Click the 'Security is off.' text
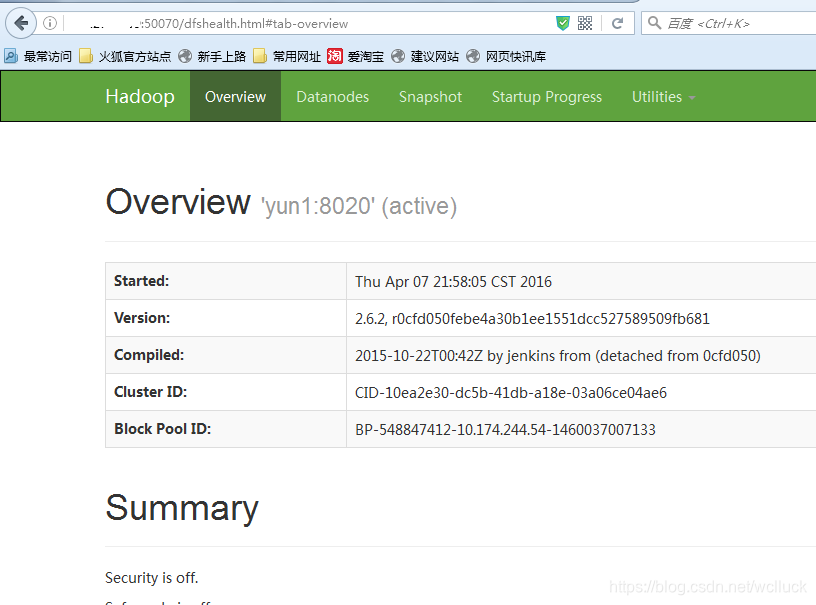The height and width of the screenshot is (605, 816). point(151,577)
